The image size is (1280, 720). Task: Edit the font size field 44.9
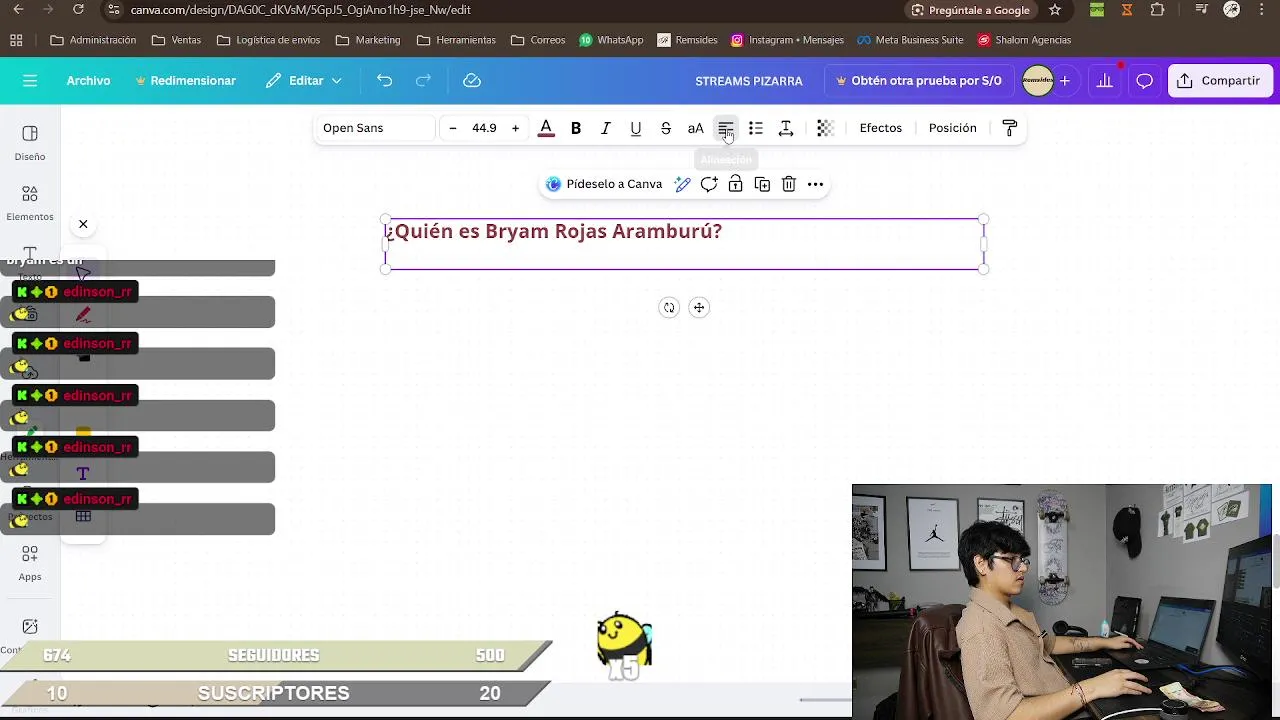pyautogui.click(x=484, y=128)
